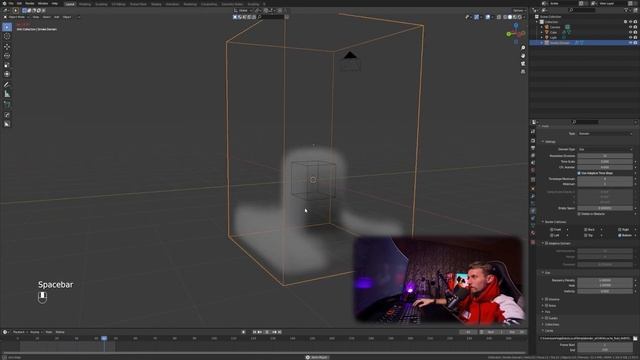Switch perspective/orthographic grid icon
640x360 pixels.
pyautogui.click(x=523, y=71)
